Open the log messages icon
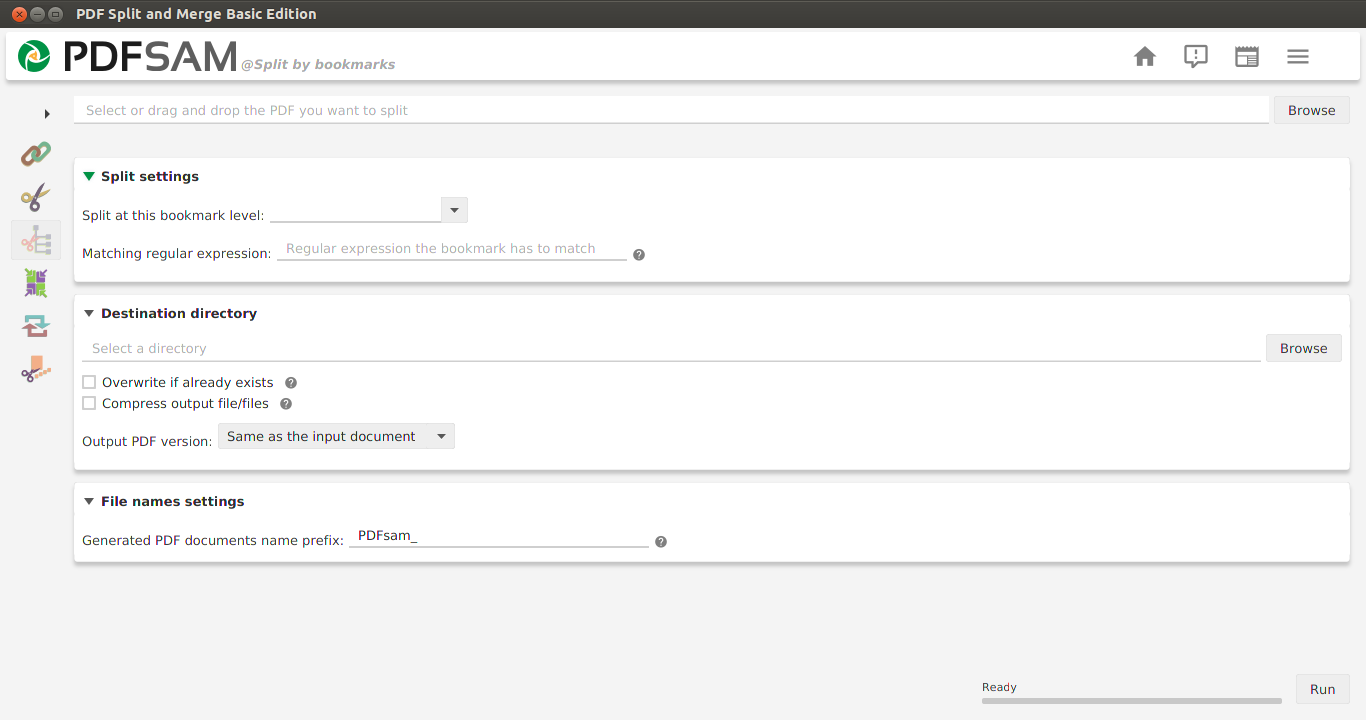This screenshot has height=720, width=1366. [x=1196, y=57]
